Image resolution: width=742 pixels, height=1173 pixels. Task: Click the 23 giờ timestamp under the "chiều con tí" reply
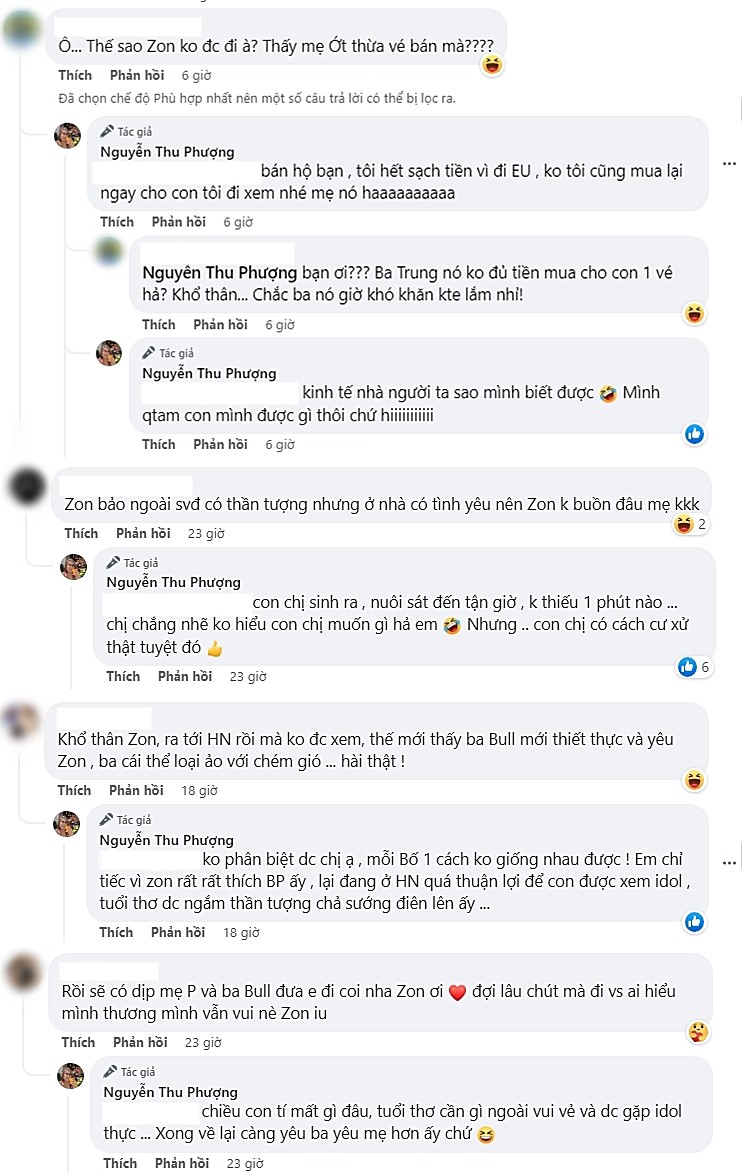coord(244,1163)
